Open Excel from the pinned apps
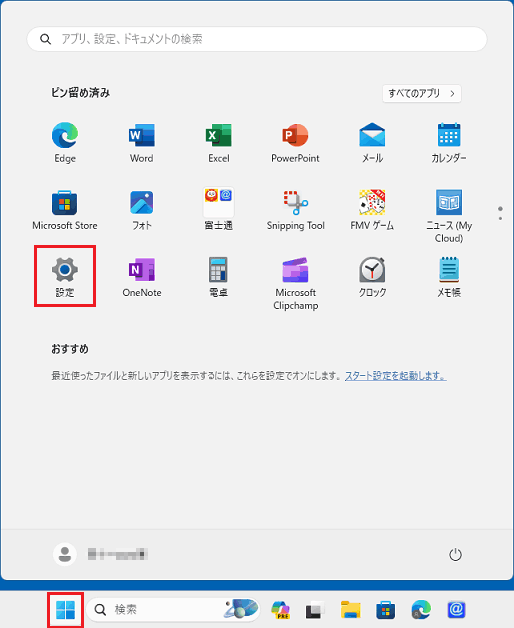Viewport: 514px width, 628px height. click(219, 142)
